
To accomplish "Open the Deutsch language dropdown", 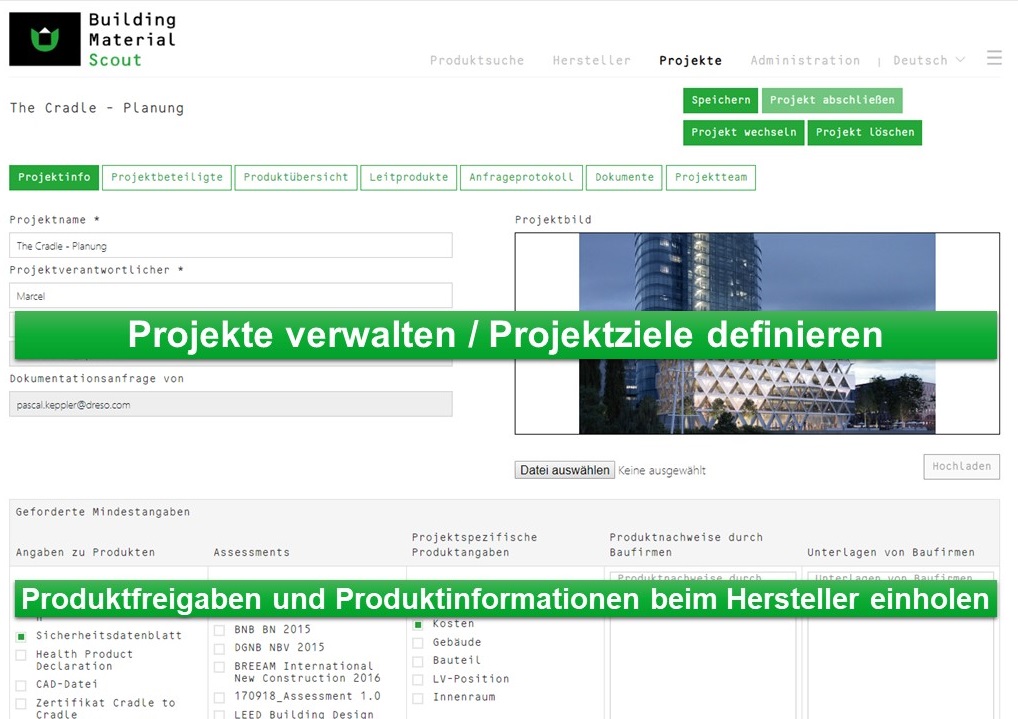I will (x=928, y=60).
